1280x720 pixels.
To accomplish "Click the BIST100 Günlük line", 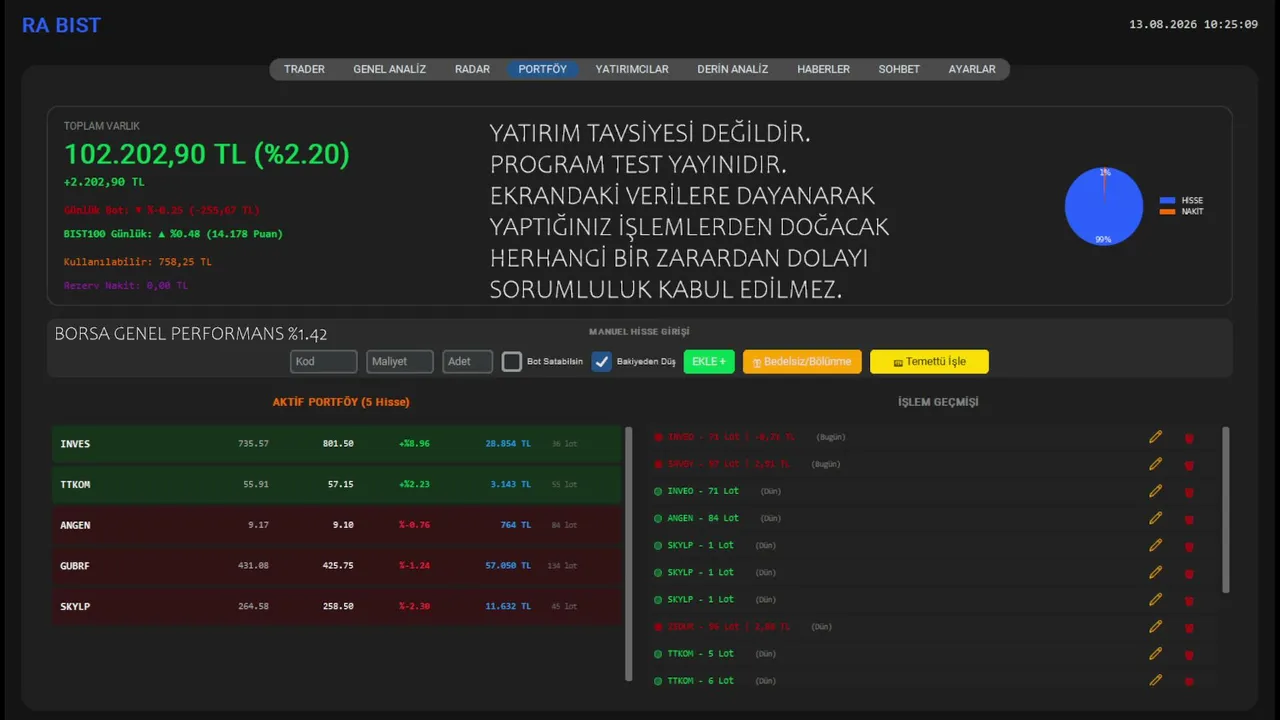I will pyautogui.click(x=173, y=234).
